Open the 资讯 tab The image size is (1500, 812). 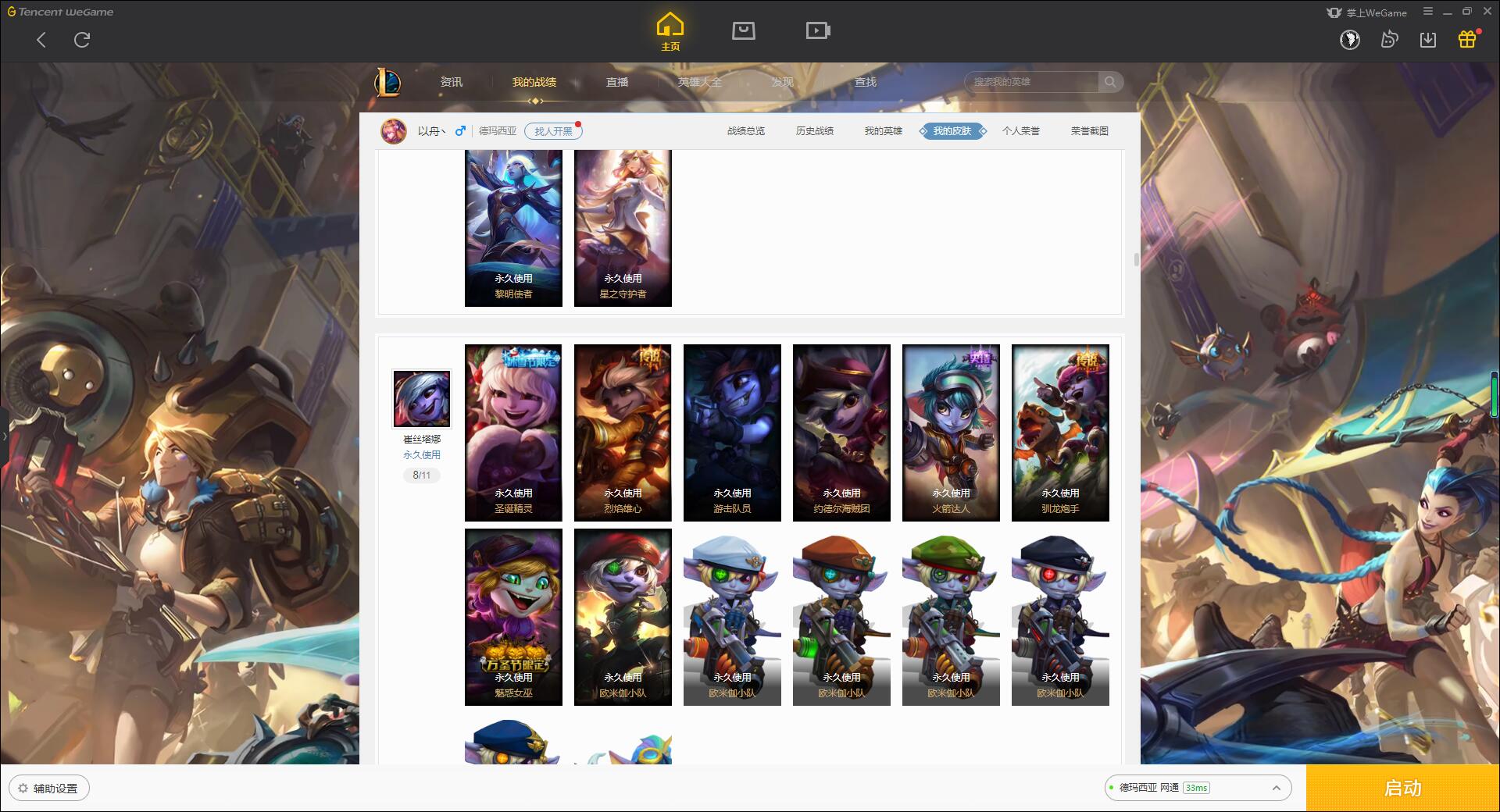pos(452,82)
